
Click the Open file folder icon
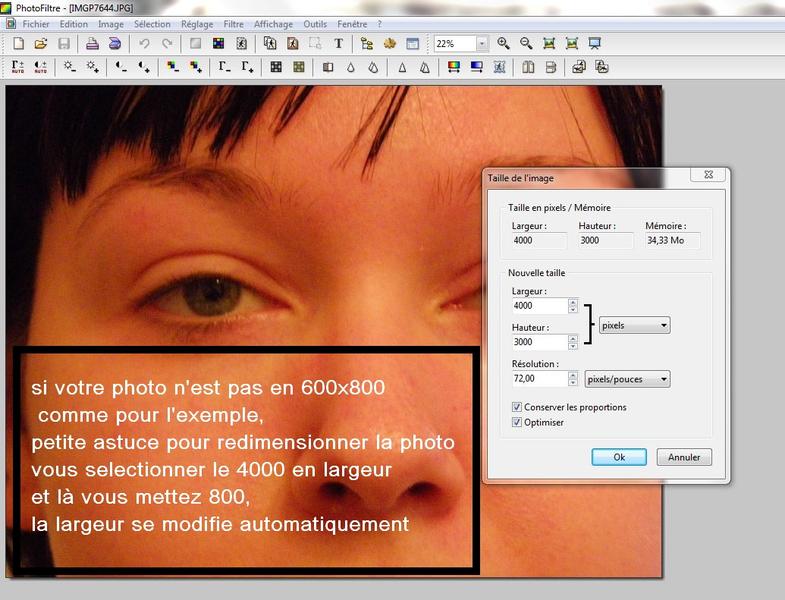[x=41, y=44]
